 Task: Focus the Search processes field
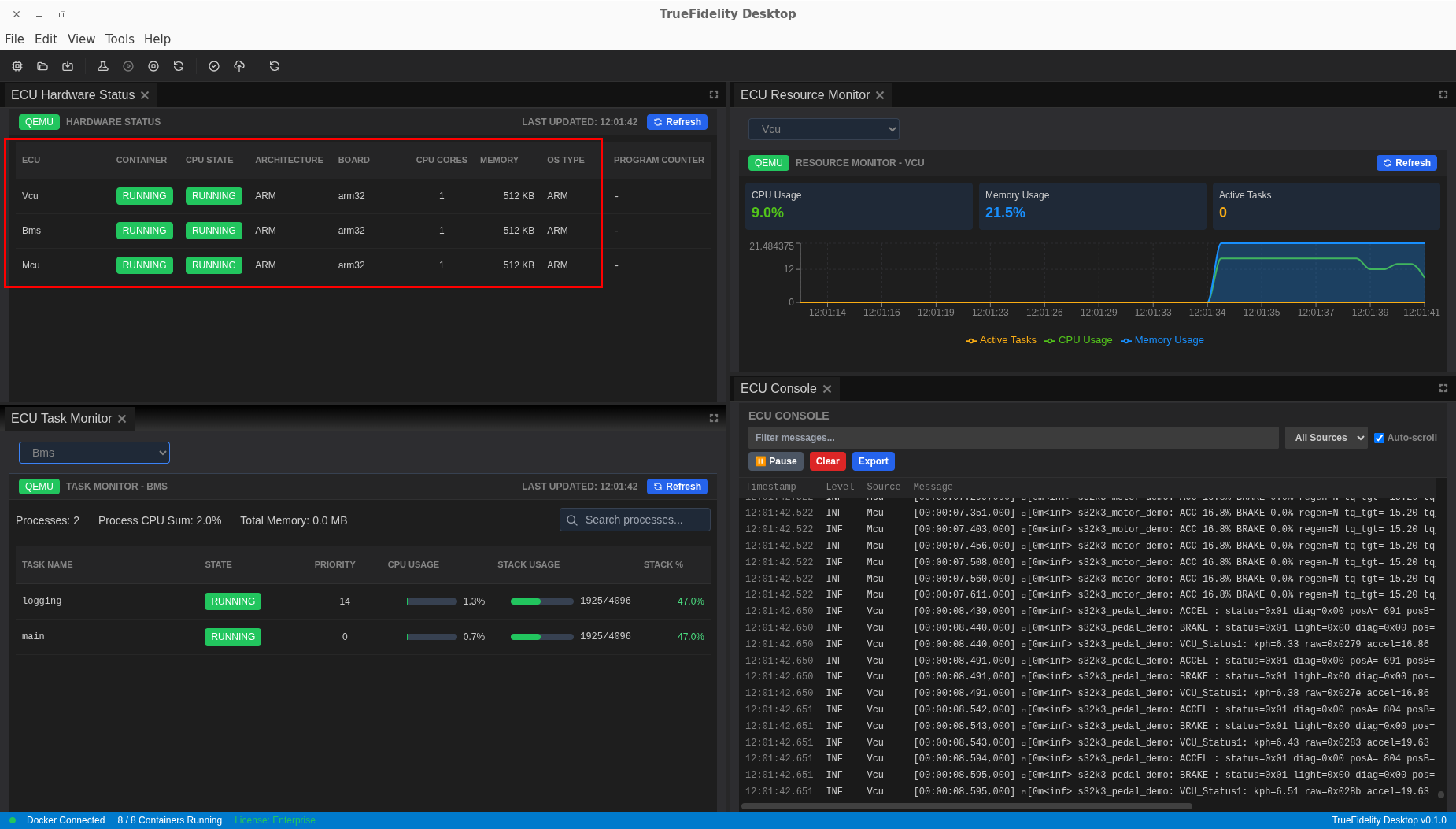[635, 520]
